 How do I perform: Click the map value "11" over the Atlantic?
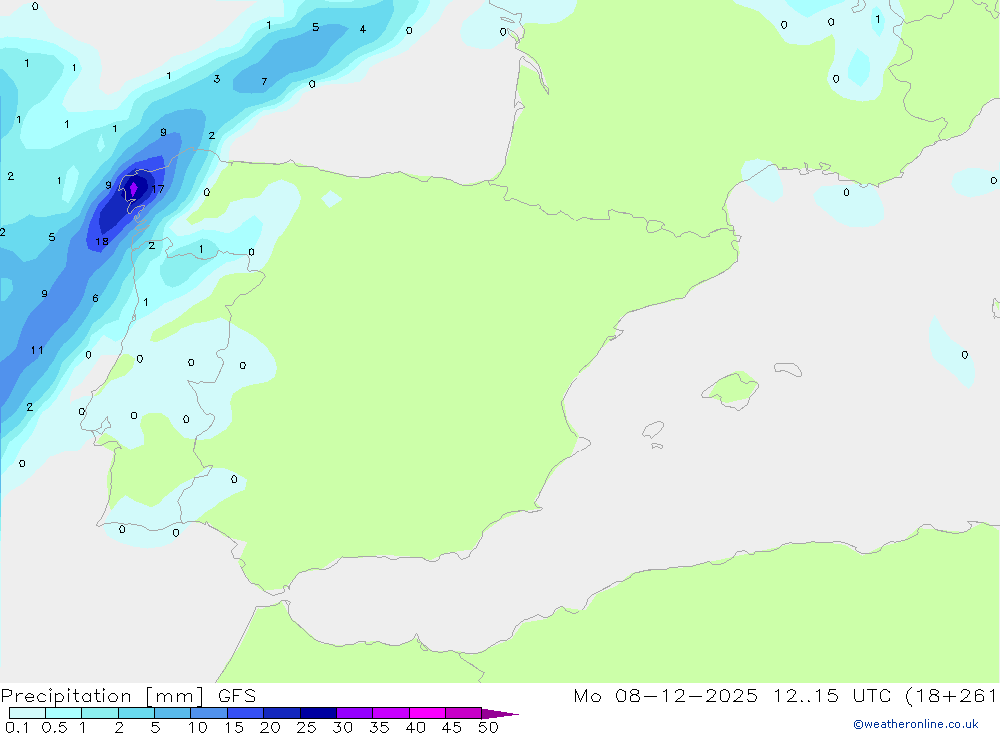point(37,350)
